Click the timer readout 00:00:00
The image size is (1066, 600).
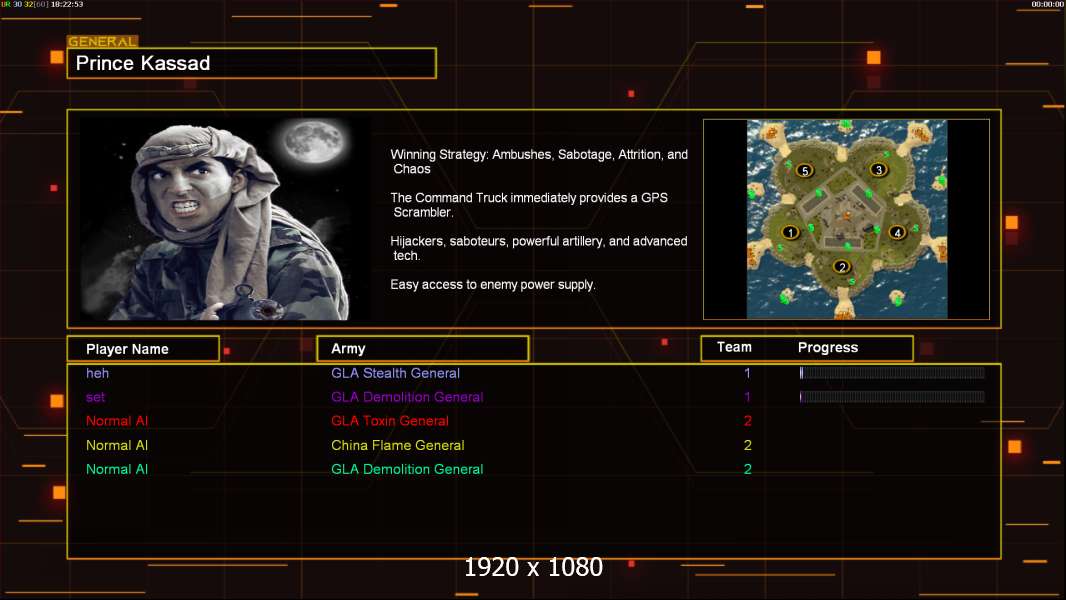click(1048, 4)
